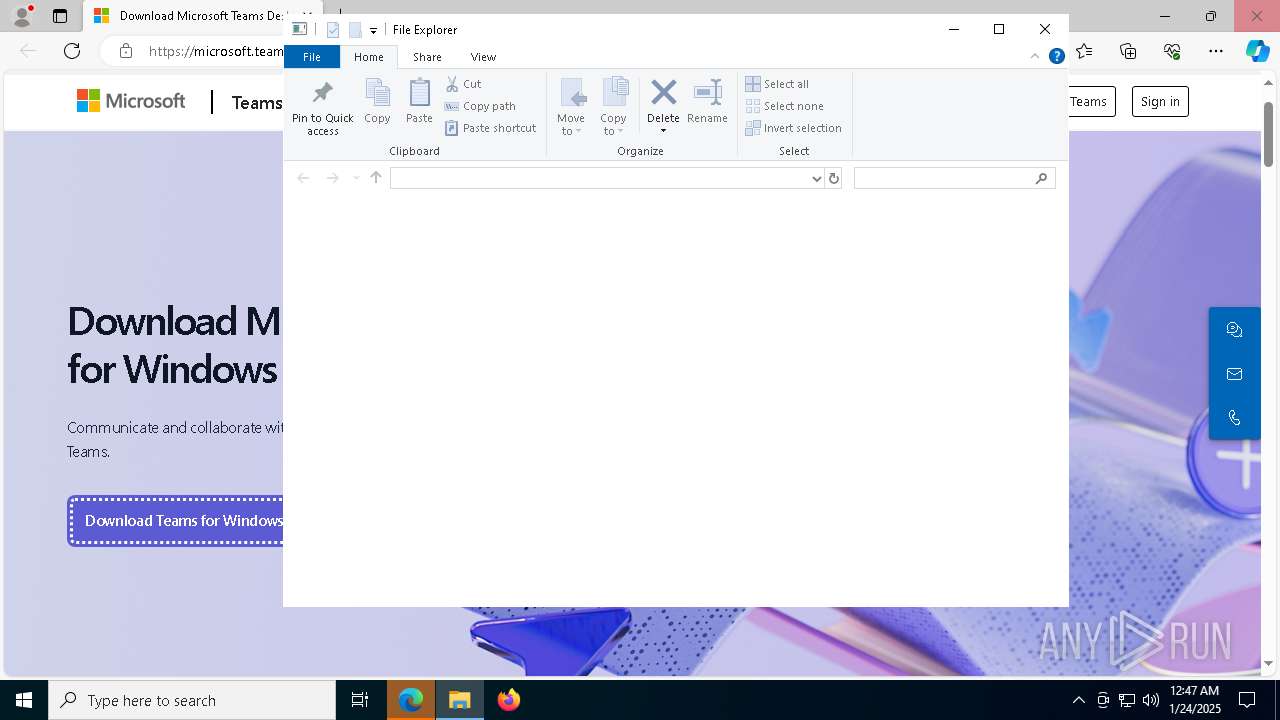Pin to Quick access in File Explorer

pyautogui.click(x=322, y=107)
